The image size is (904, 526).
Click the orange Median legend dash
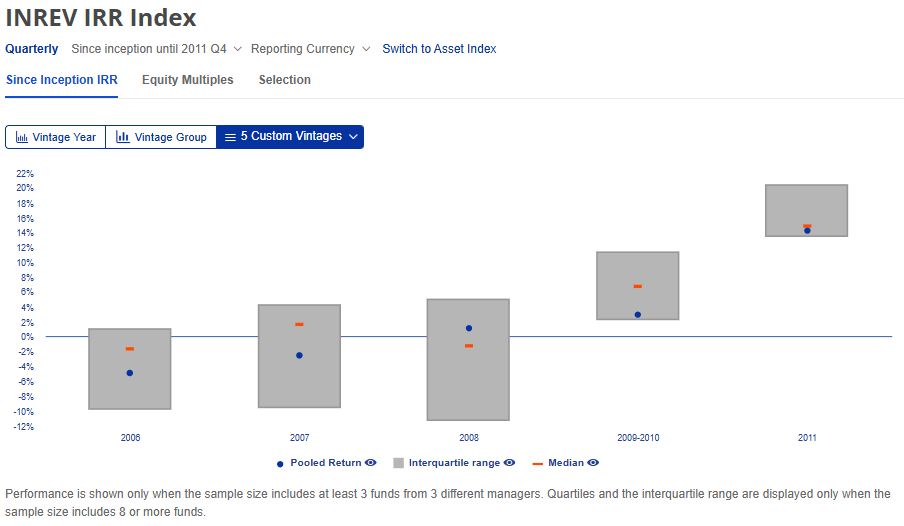coord(537,464)
